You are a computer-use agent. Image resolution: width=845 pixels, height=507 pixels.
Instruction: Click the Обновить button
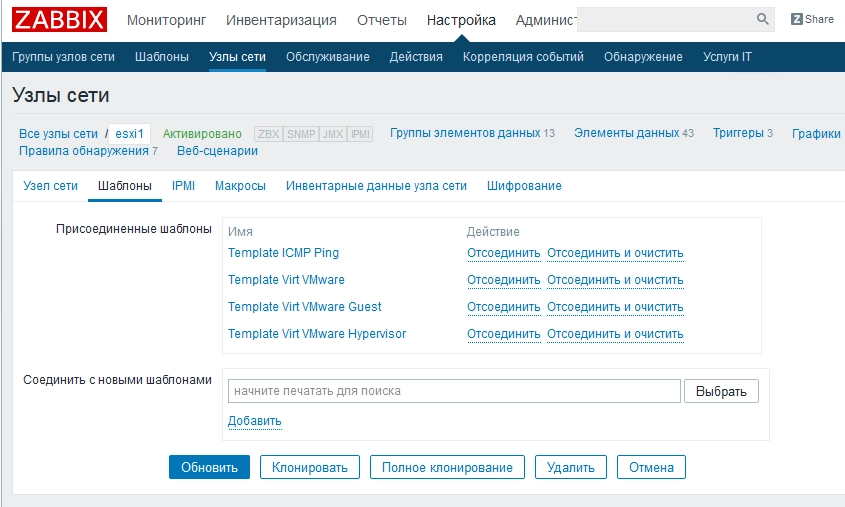pos(209,467)
